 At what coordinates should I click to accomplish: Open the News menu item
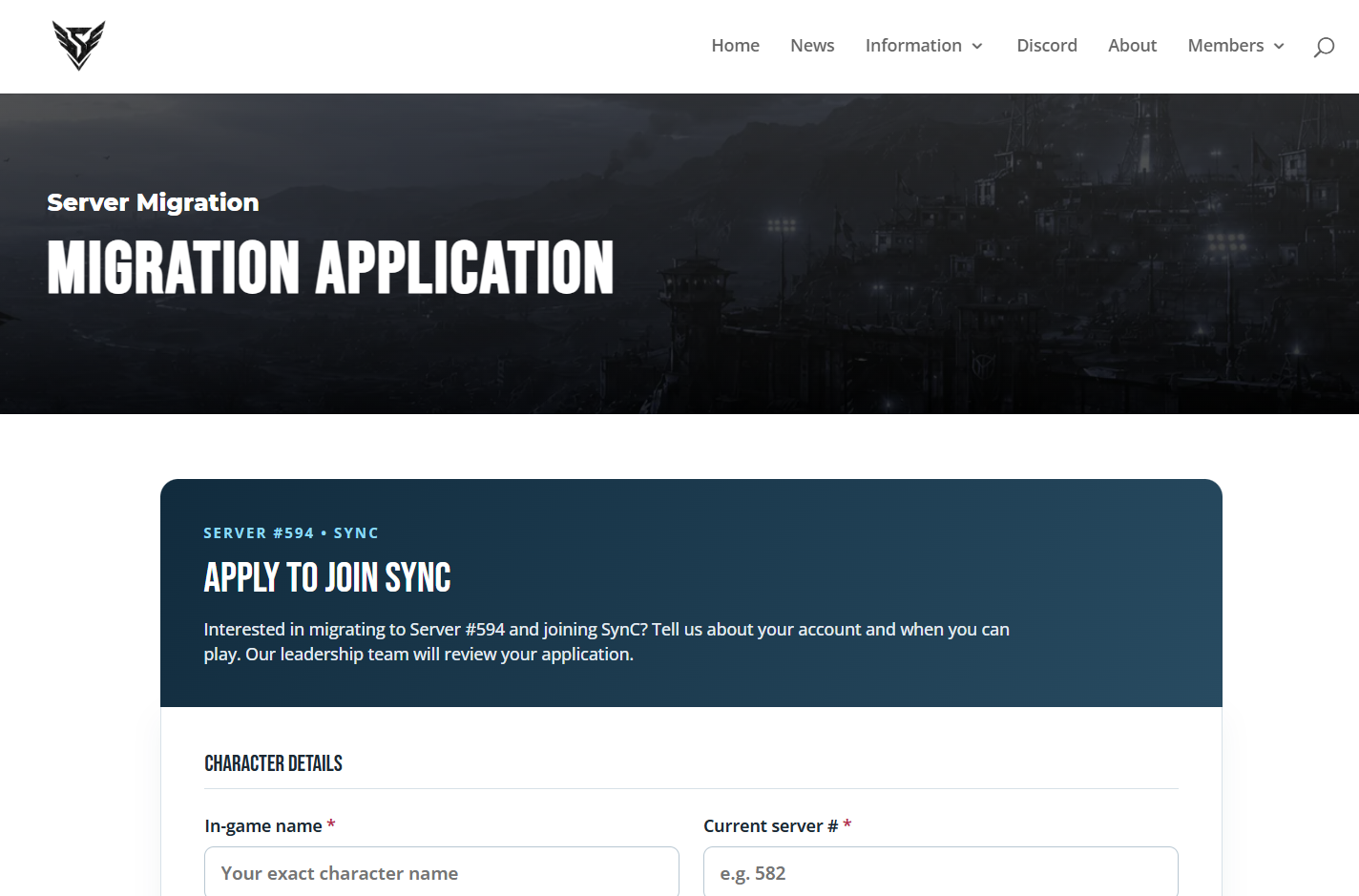[x=812, y=46]
